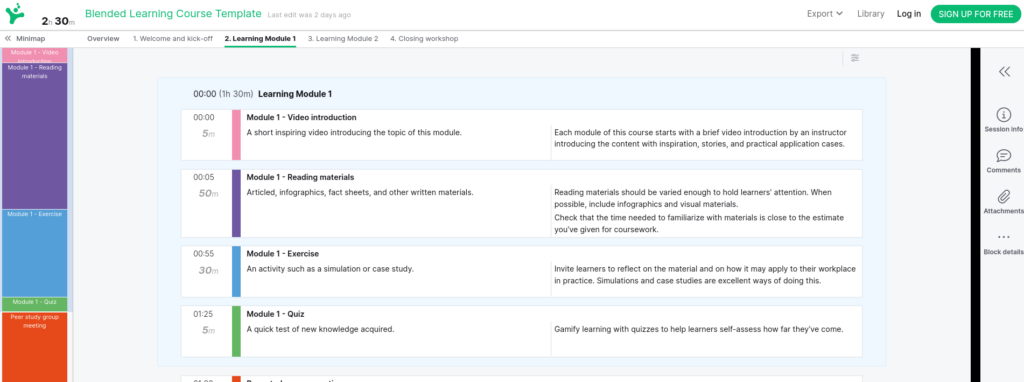Screen dimensions: 1024x382
Task: Switch to Learning Module 2 tab
Action: [343, 39]
